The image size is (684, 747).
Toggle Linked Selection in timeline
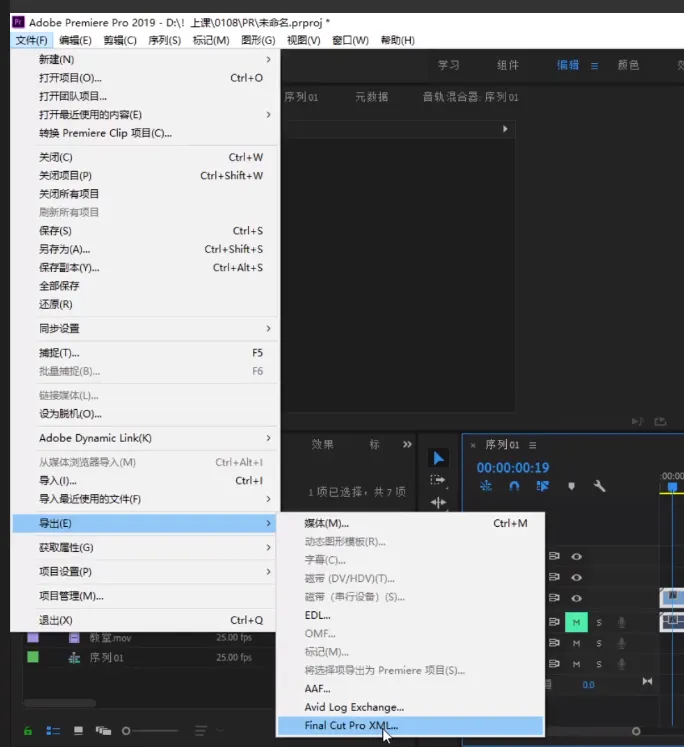543,486
